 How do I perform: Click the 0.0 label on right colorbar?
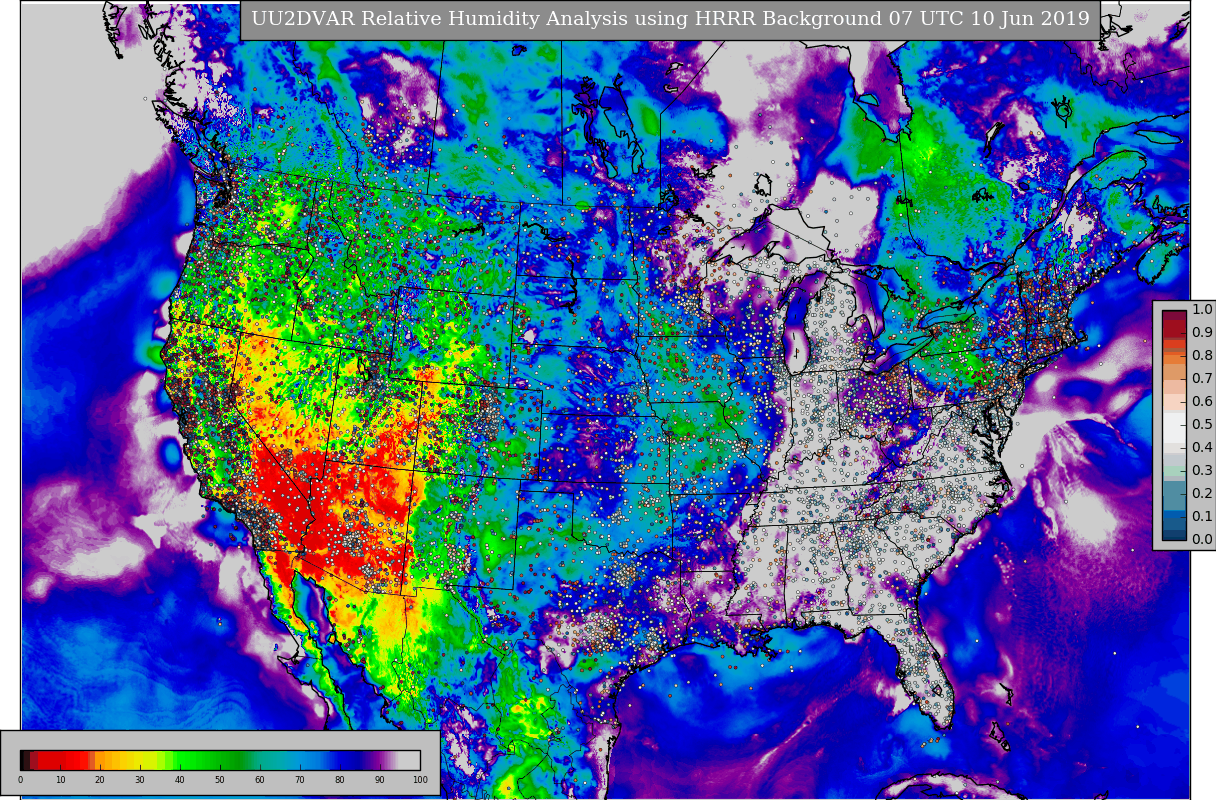1202,539
